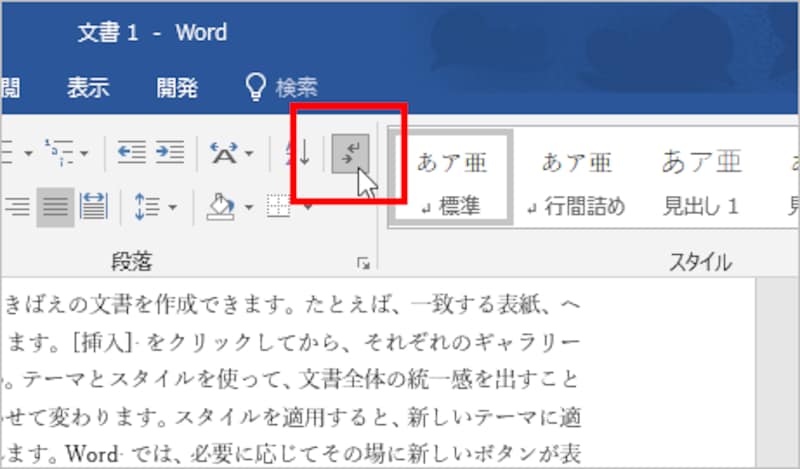
Task: Click the Asian layout (拡張書式) icon
Action: 223,153
